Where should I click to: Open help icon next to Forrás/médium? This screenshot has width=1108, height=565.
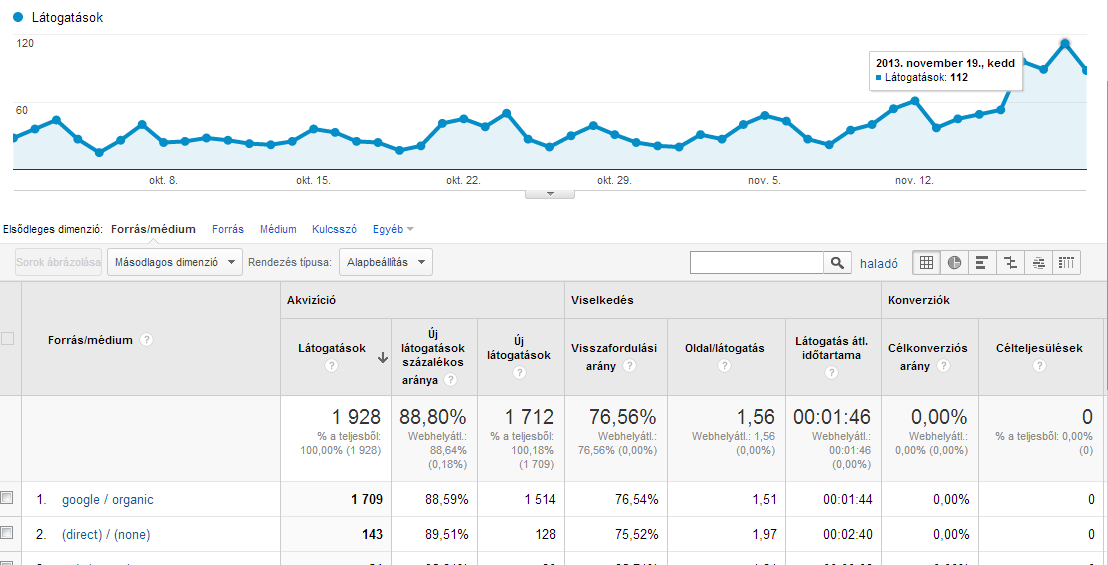146,340
